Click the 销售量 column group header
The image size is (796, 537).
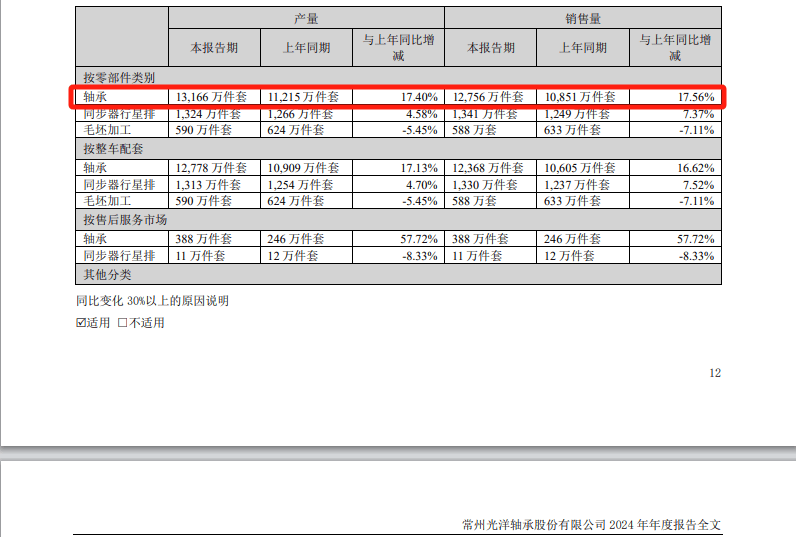pyautogui.click(x=582, y=19)
